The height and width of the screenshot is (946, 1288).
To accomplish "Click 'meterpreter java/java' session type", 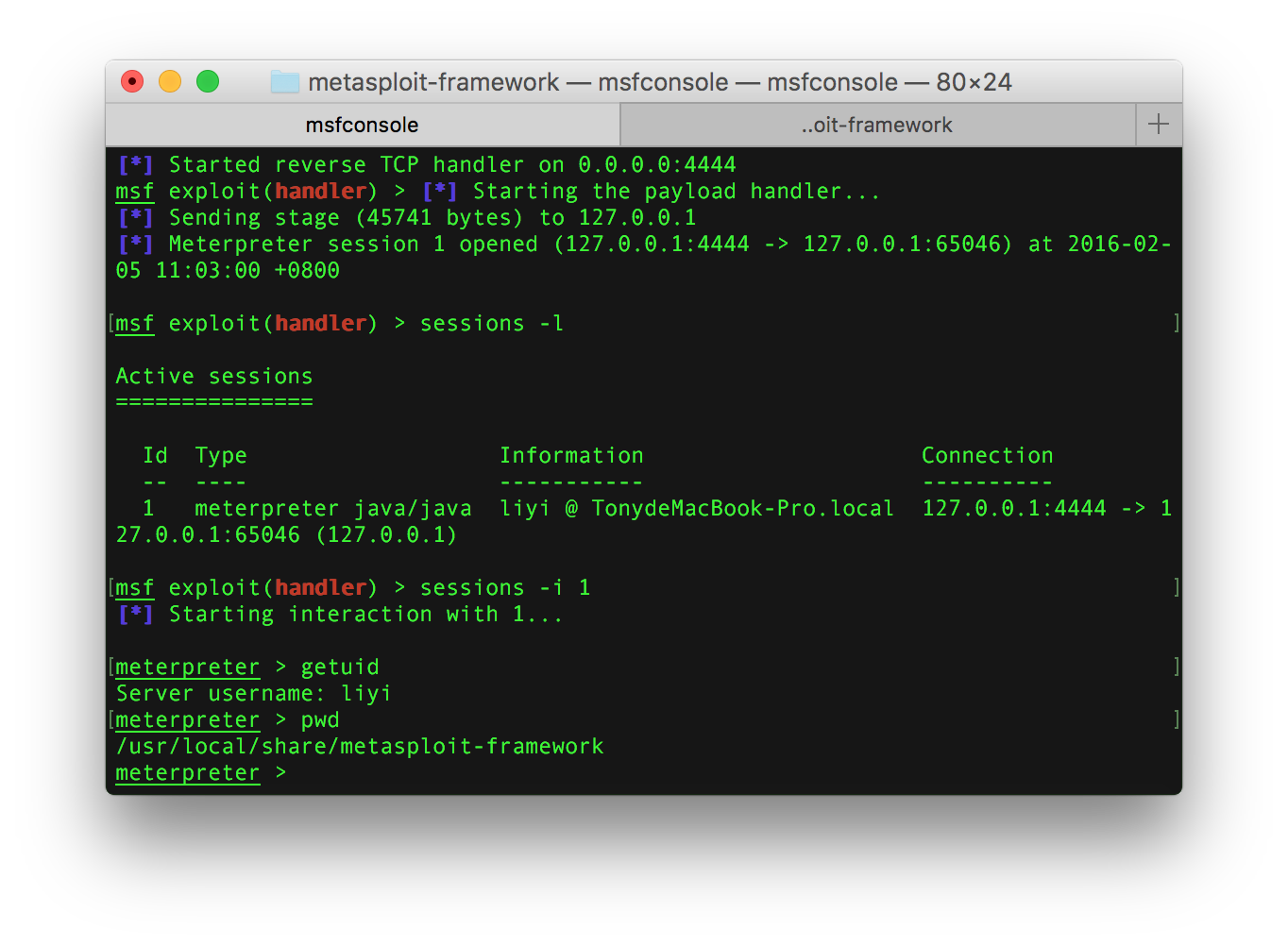I will [x=333, y=508].
